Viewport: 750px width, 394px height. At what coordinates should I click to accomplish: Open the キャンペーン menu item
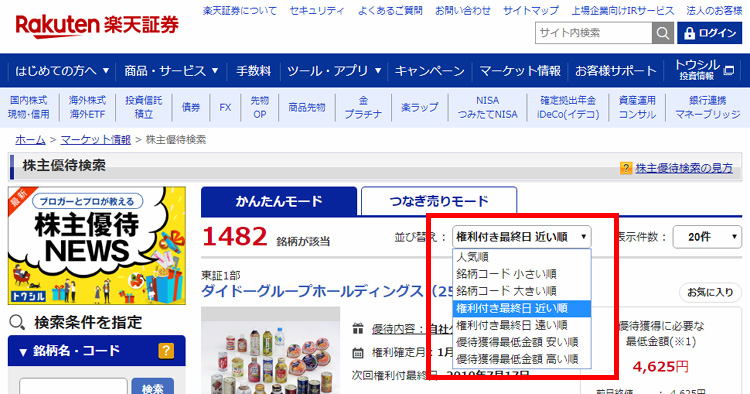coord(430,71)
